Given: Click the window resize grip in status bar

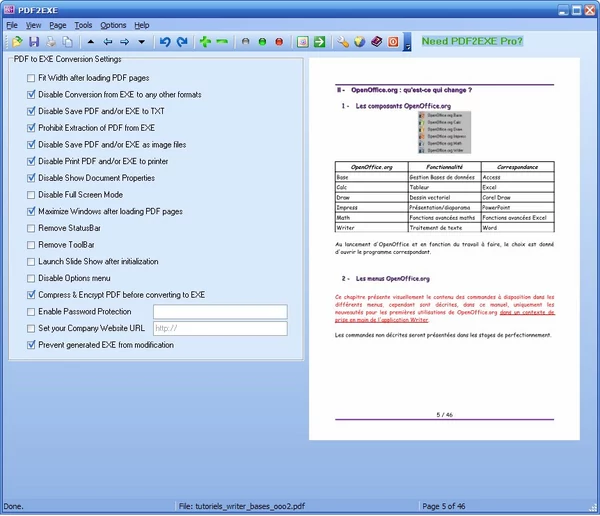Looking at the screenshot, I should [x=592, y=508].
